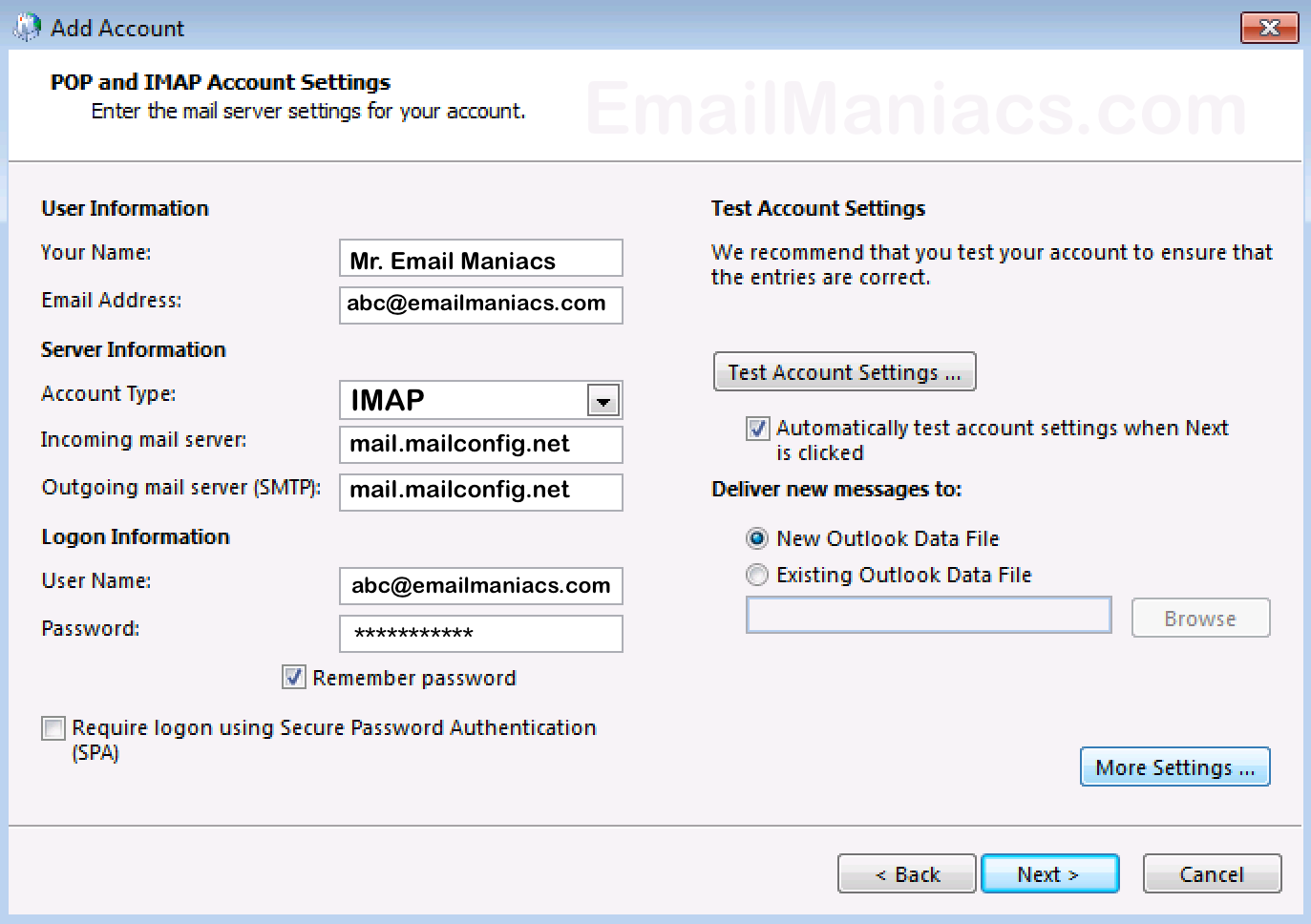Viewport: 1311px width, 924px height.
Task: Select the Outgoing mail server (SMTP) field
Action: (480, 492)
